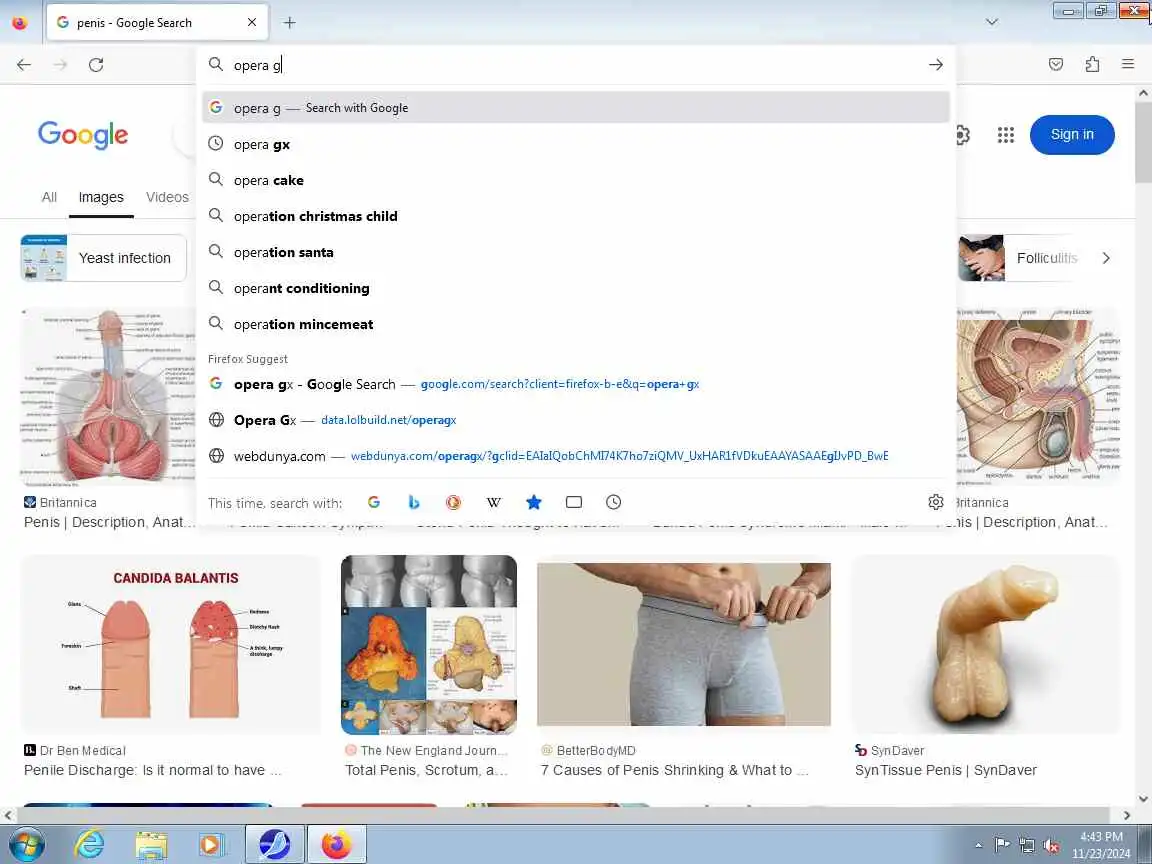
Task: Click the horizontal scrollbar right arrow
Action: pyautogui.click(x=1127, y=815)
